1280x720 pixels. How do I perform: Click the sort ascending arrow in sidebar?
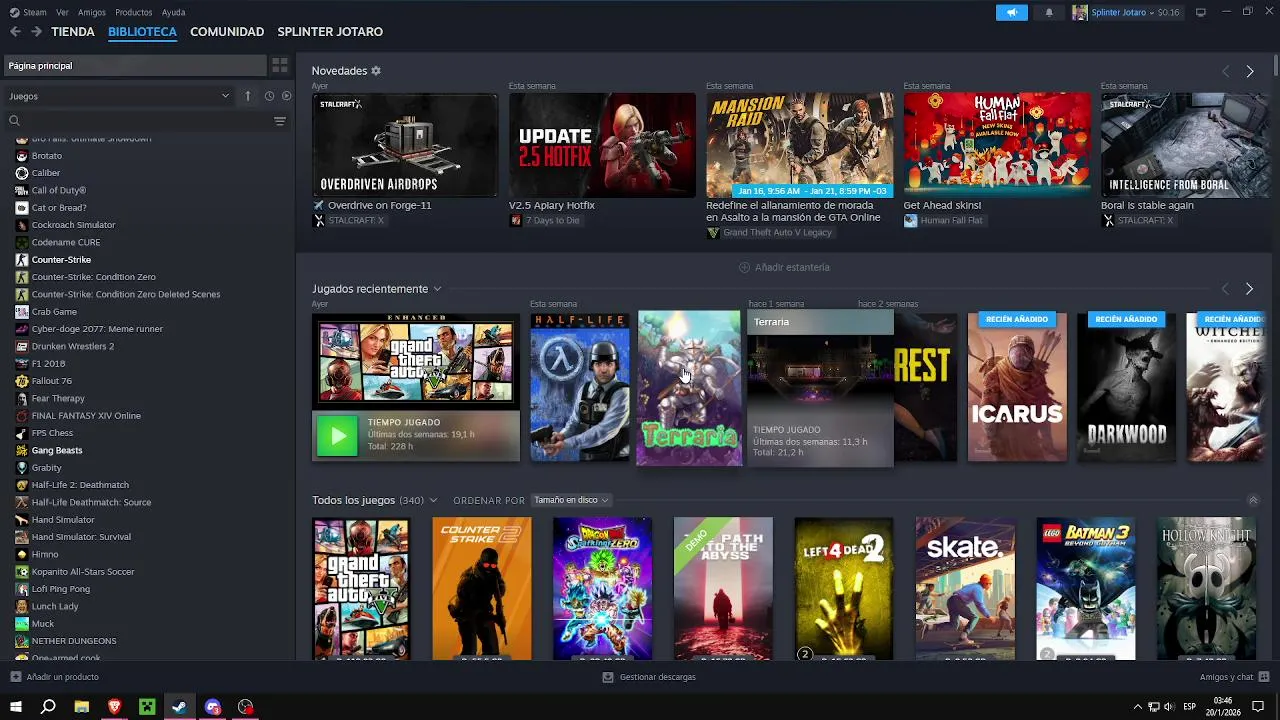pyautogui.click(x=248, y=96)
